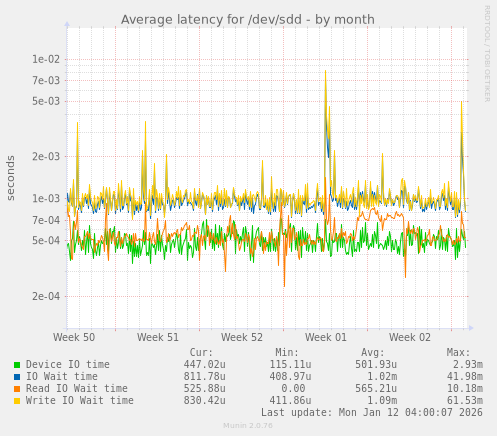497x436 pixels.
Task: Click the Write IO Wait current value 830.42u
Action: [204, 400]
